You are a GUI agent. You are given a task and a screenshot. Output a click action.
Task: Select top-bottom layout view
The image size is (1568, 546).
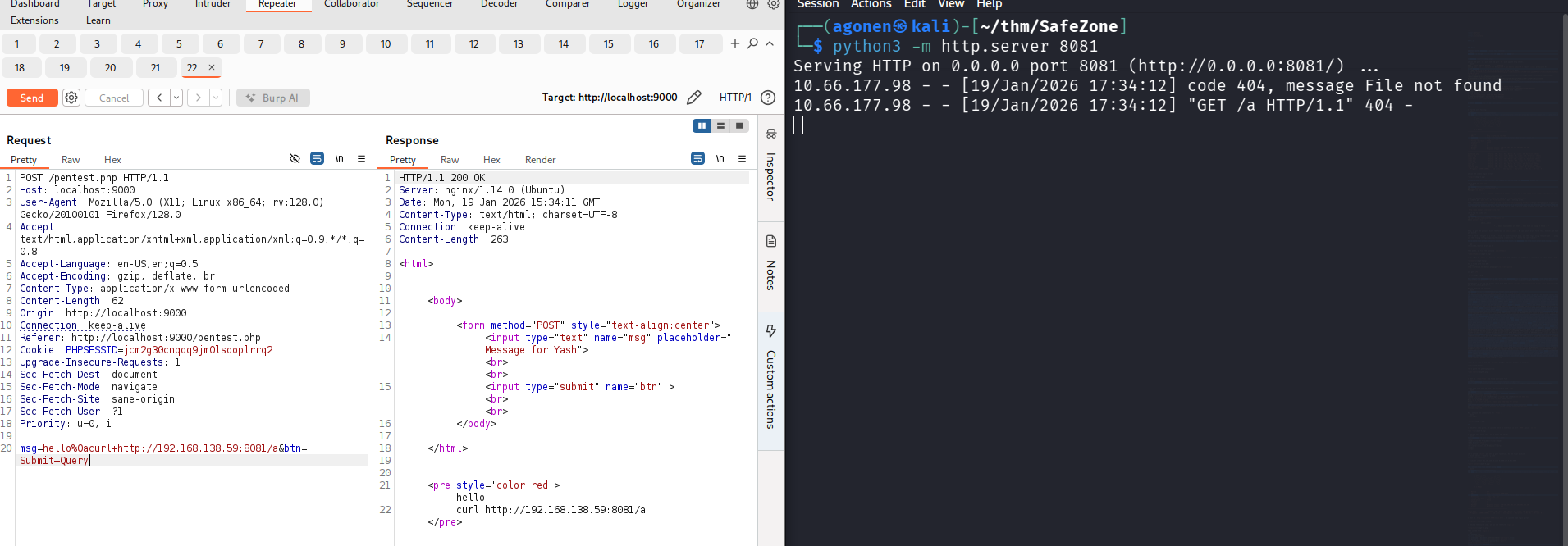720,125
